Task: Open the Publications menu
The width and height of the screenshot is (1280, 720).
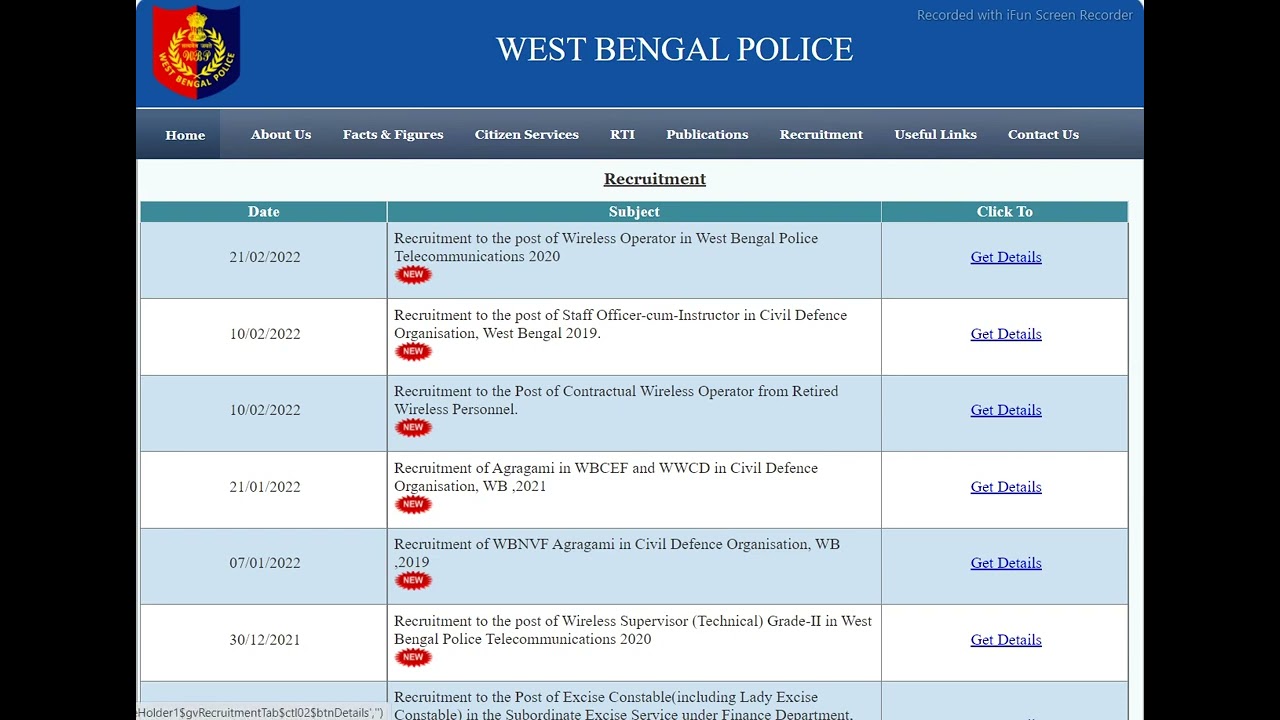Action: [x=707, y=134]
